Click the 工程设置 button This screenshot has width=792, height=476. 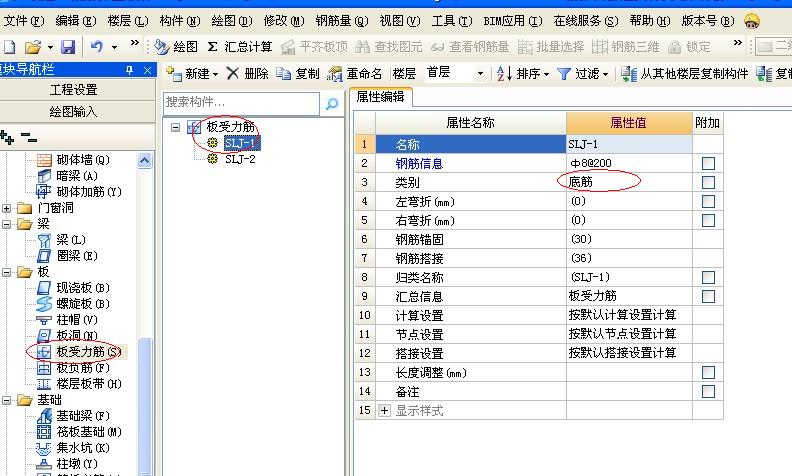74,90
